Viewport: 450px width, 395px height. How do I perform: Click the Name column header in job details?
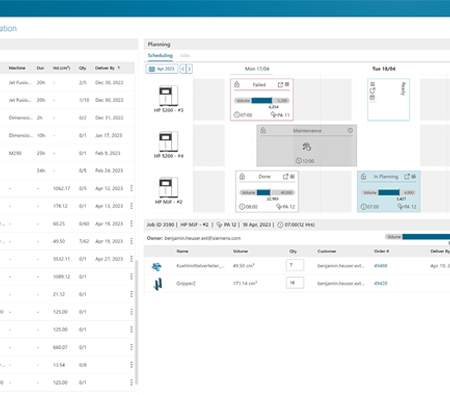[x=182, y=251]
